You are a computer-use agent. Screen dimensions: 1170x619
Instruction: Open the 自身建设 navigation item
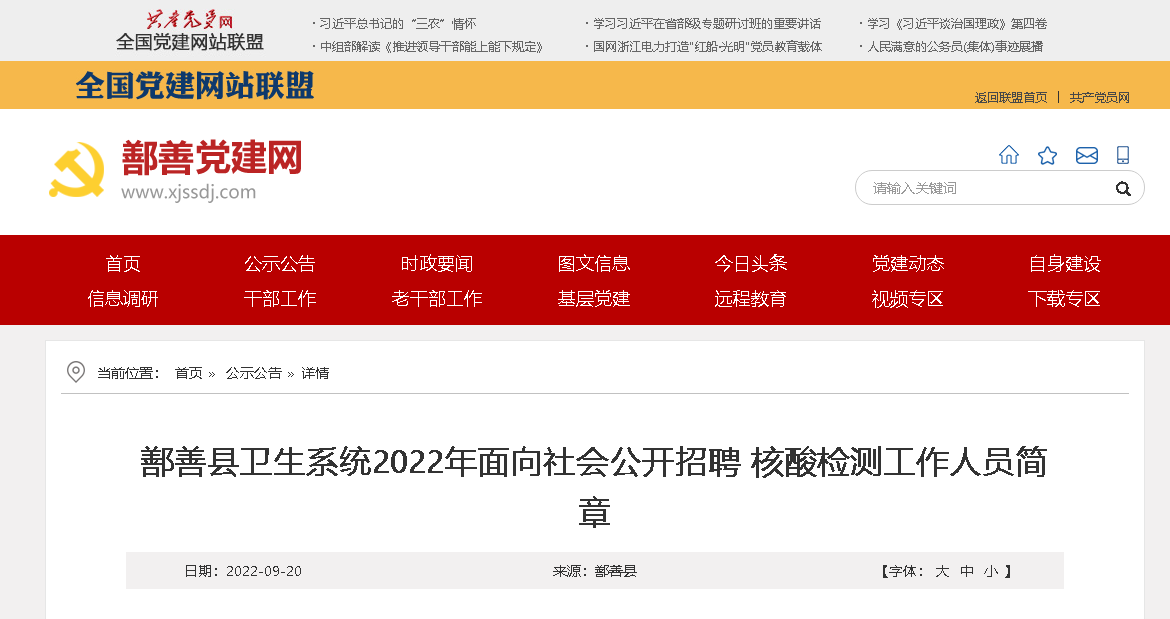click(1065, 263)
